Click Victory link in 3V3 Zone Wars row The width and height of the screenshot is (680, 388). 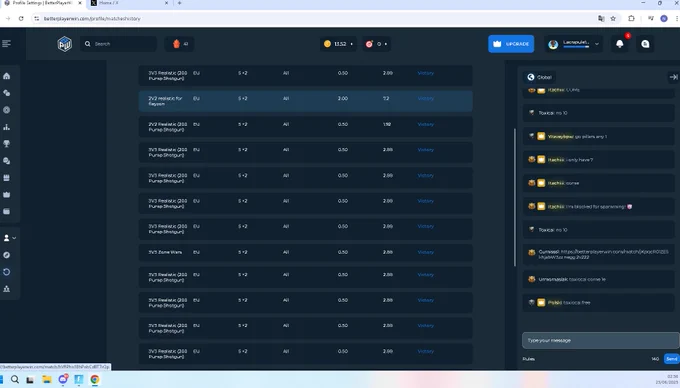[425, 252]
